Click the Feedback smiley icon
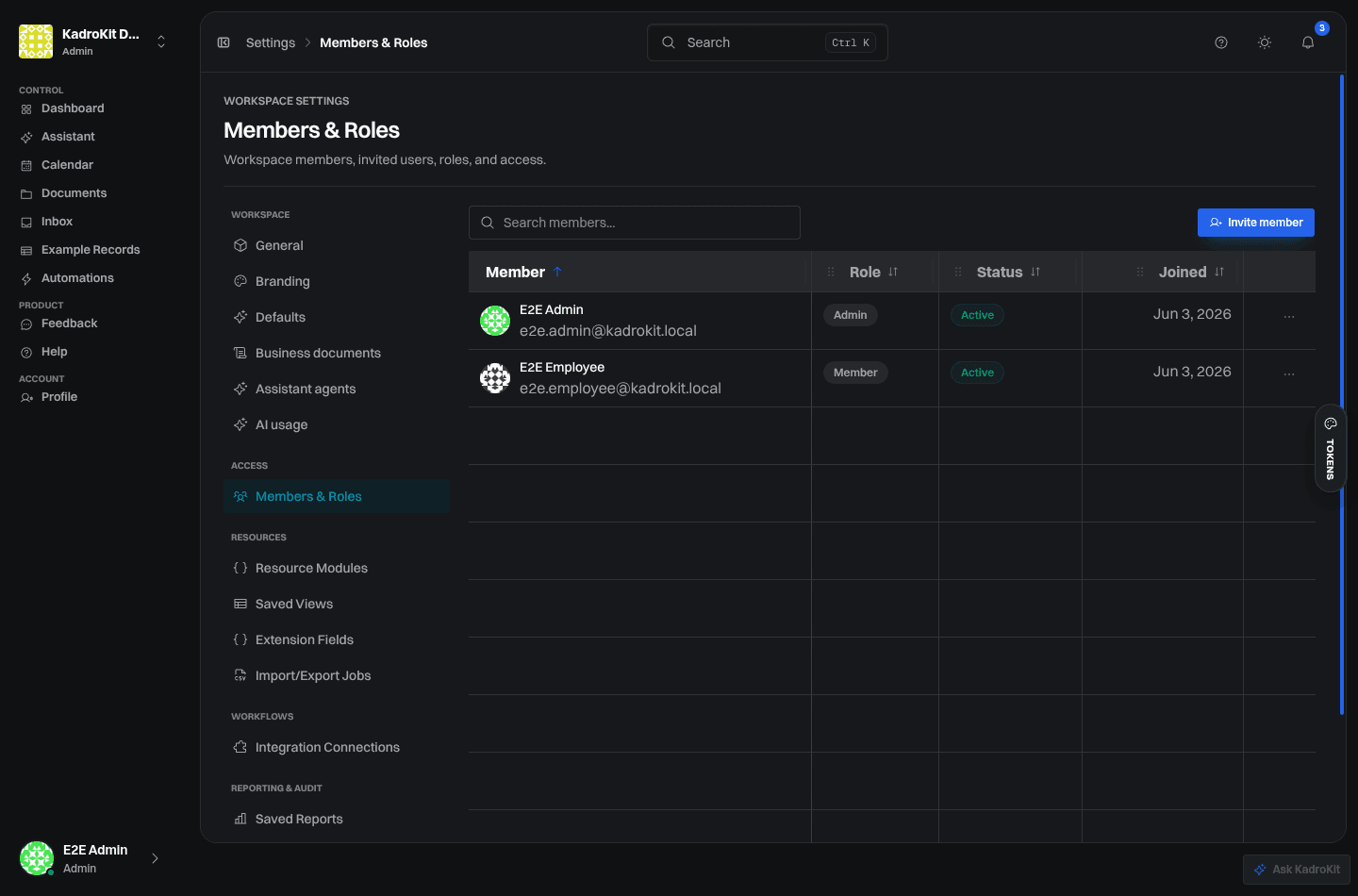 [26, 324]
